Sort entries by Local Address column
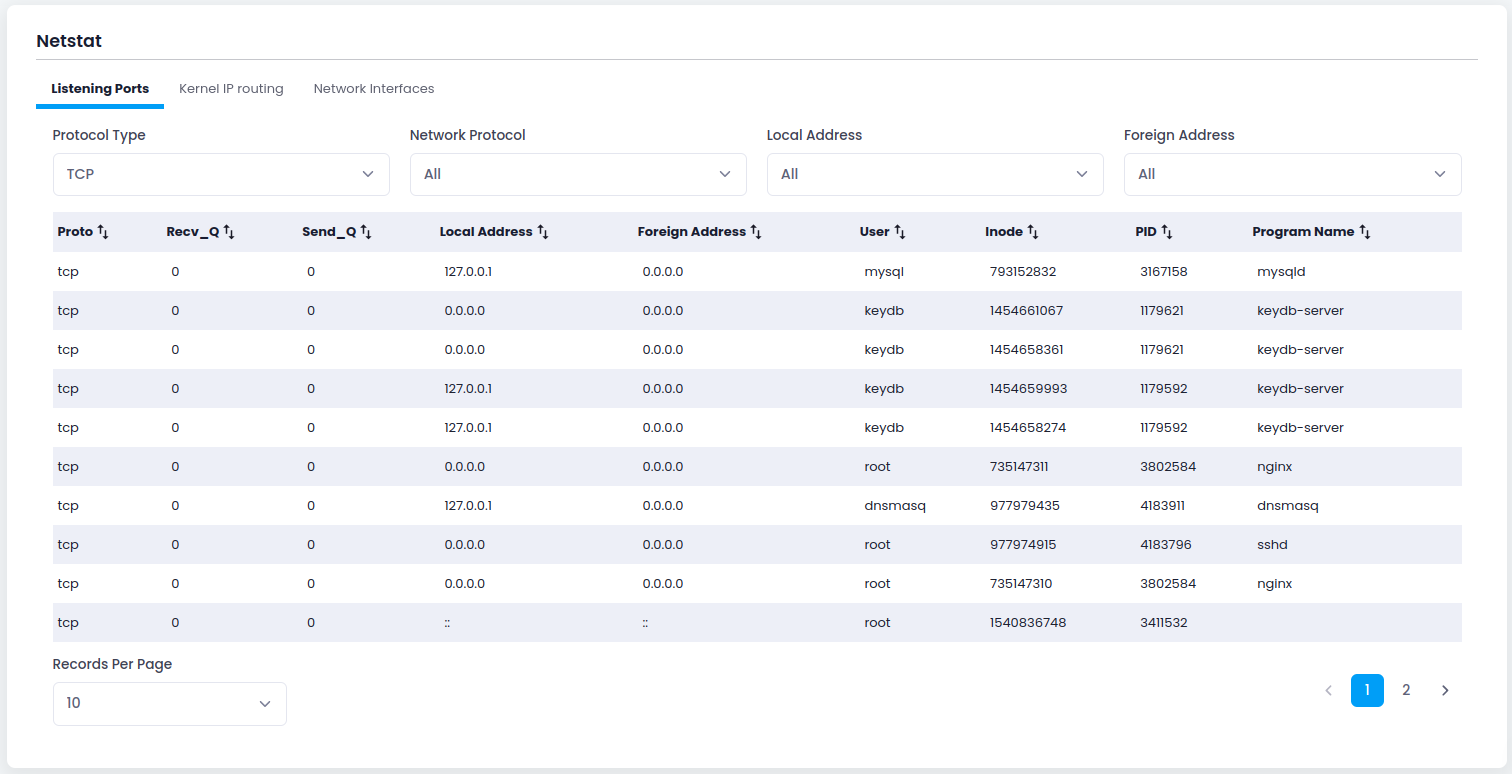 pos(543,231)
